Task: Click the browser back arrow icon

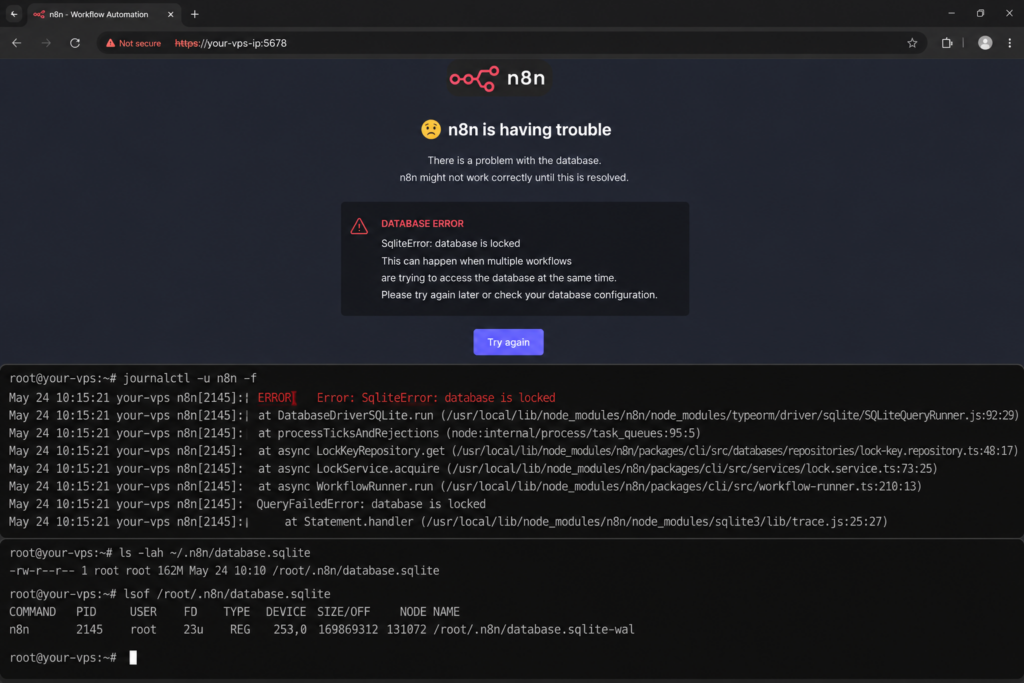Action: (16, 43)
